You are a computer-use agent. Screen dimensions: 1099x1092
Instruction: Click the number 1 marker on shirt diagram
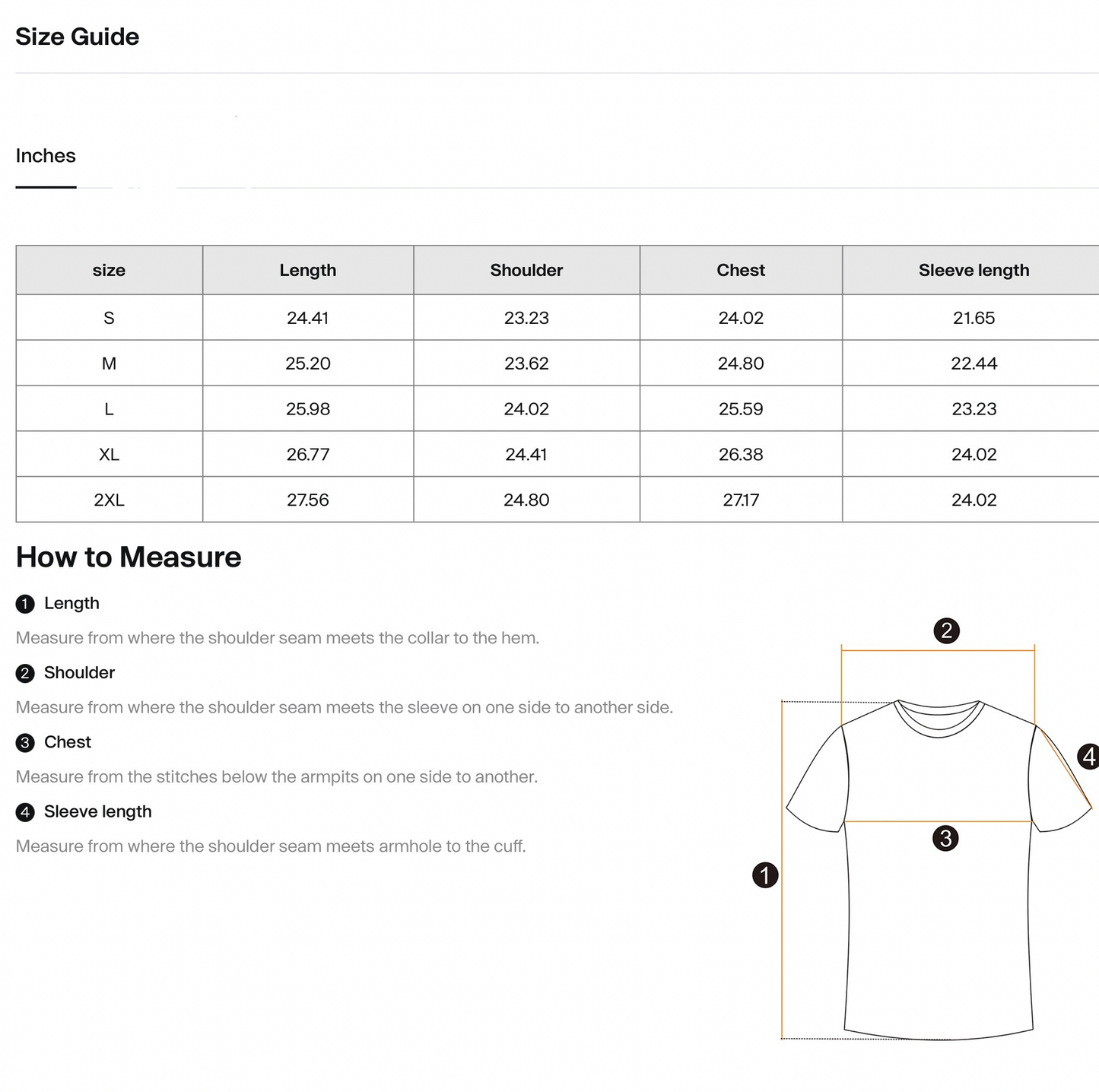pyautogui.click(x=765, y=875)
